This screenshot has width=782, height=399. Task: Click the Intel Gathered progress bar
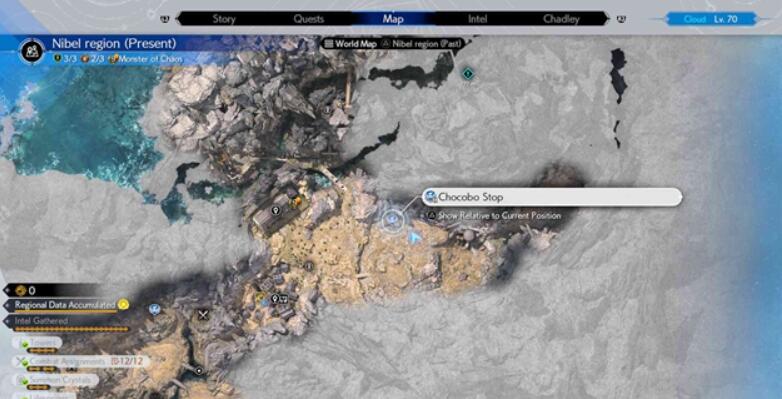pyautogui.click(x=70, y=329)
